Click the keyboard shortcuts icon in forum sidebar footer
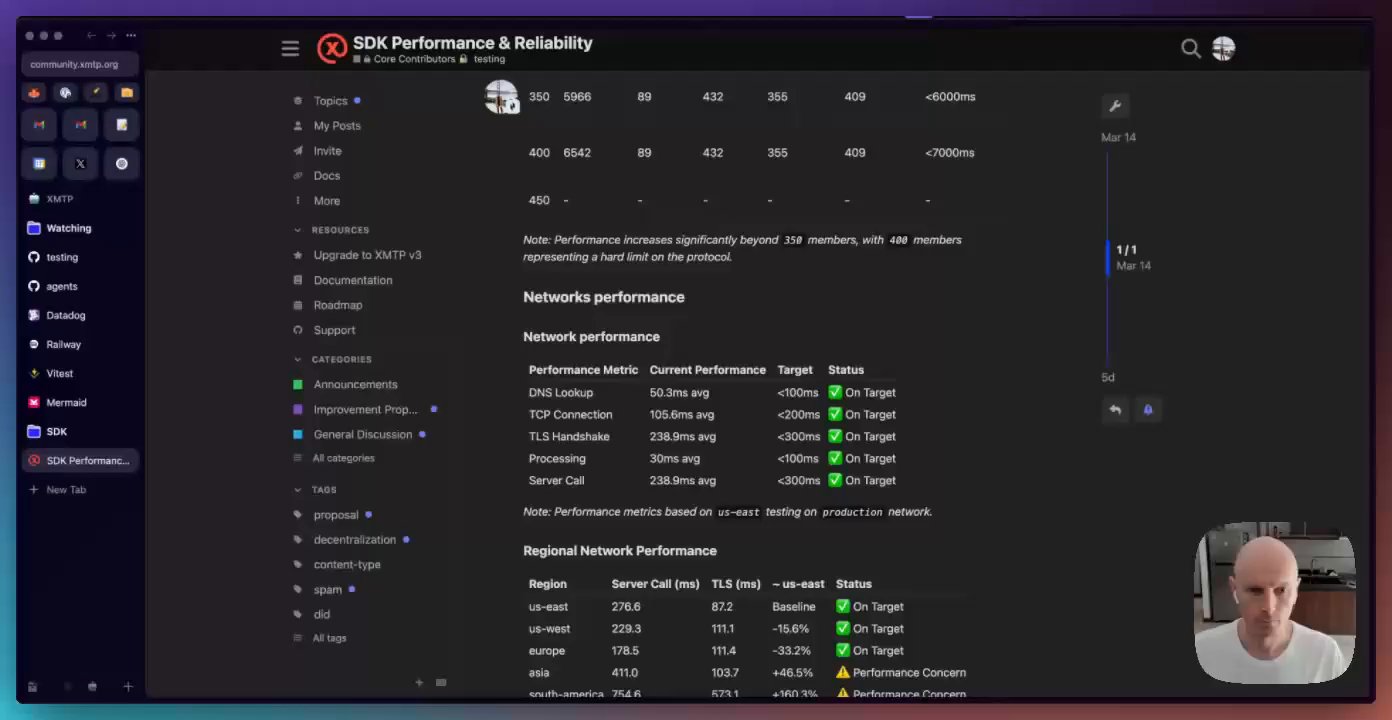This screenshot has width=1392, height=720. [441, 683]
